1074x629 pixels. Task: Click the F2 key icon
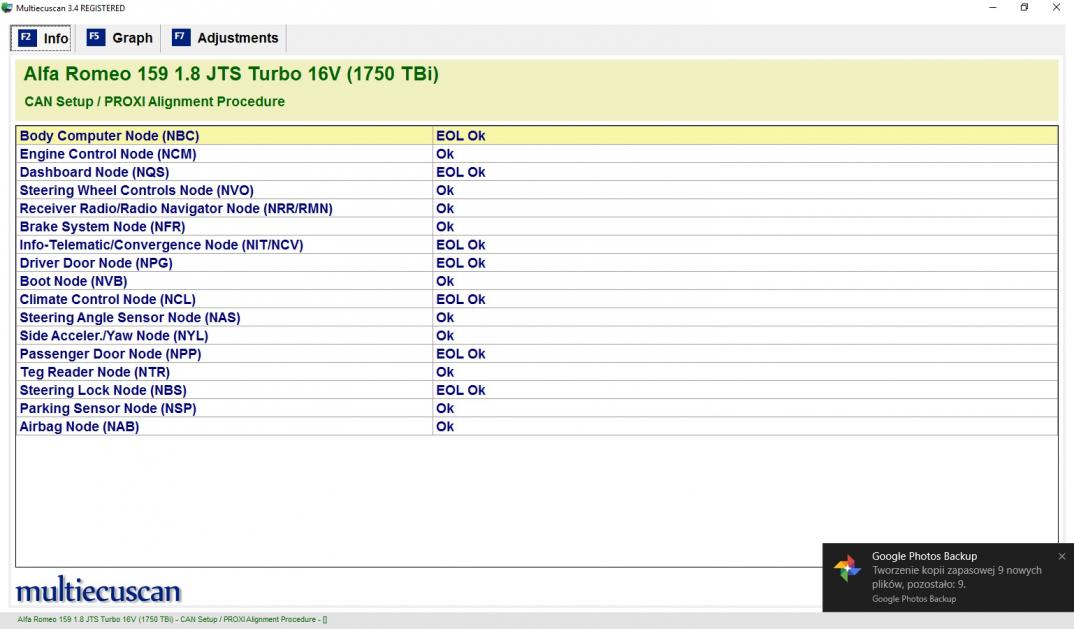pyautogui.click(x=26, y=38)
